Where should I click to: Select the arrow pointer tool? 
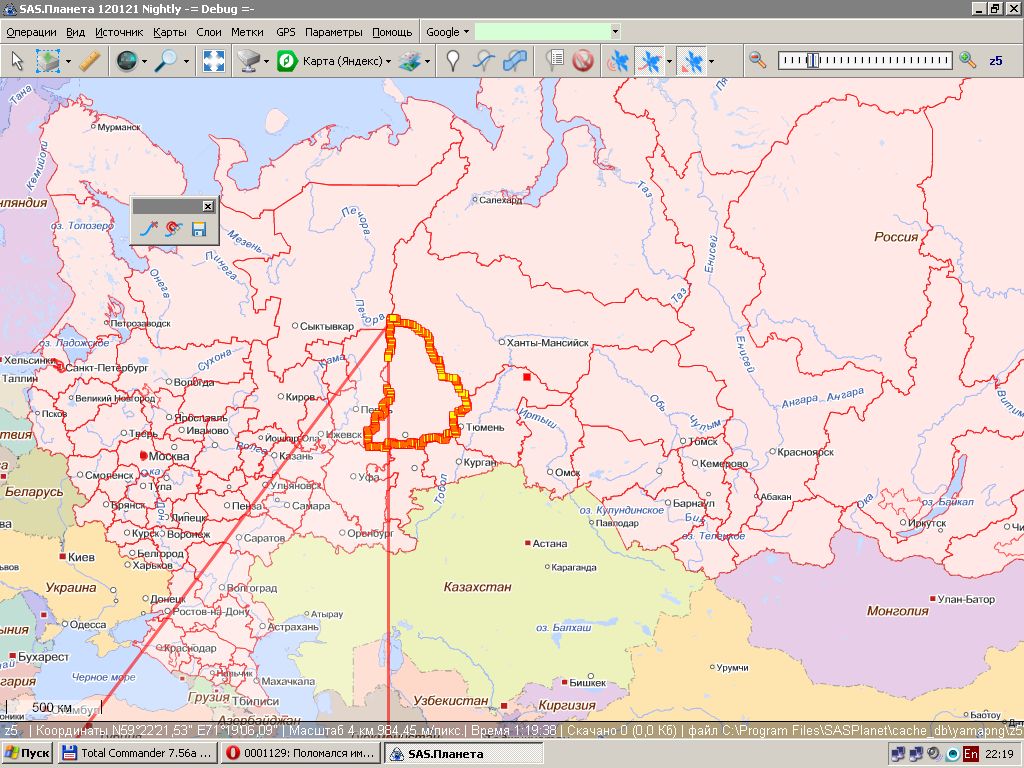coord(17,61)
